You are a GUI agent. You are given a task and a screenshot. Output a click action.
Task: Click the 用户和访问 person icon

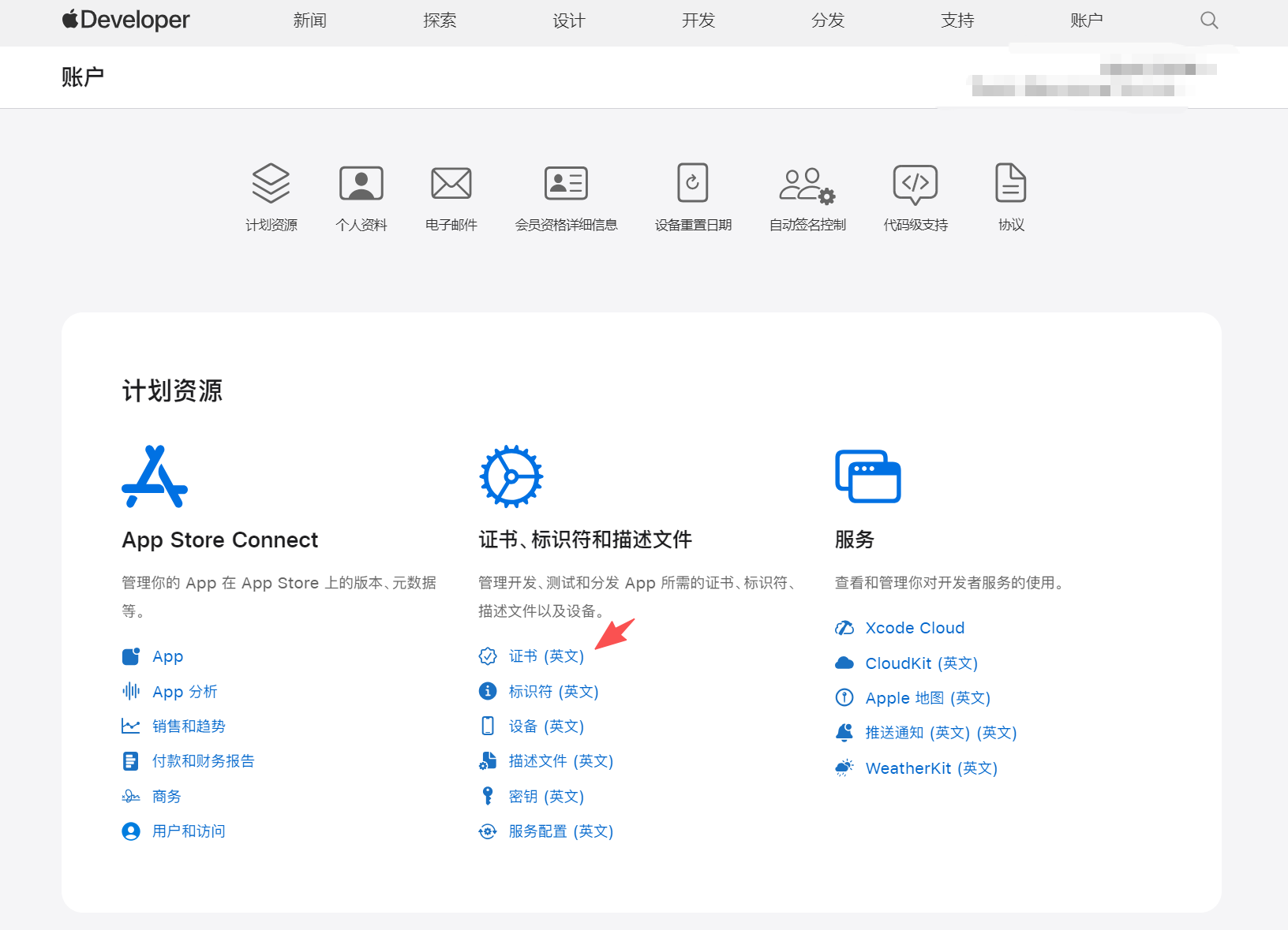(131, 831)
